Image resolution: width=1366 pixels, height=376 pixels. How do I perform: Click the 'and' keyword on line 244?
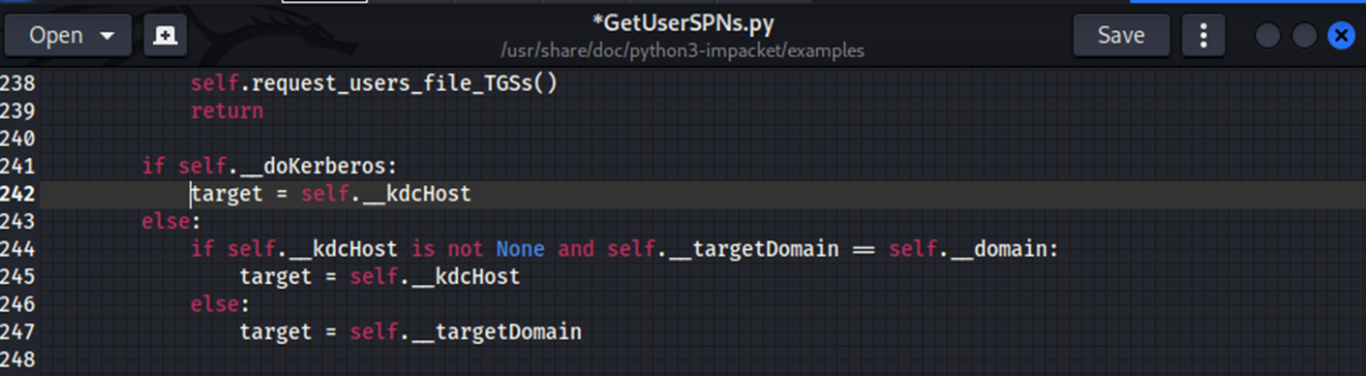click(x=576, y=249)
